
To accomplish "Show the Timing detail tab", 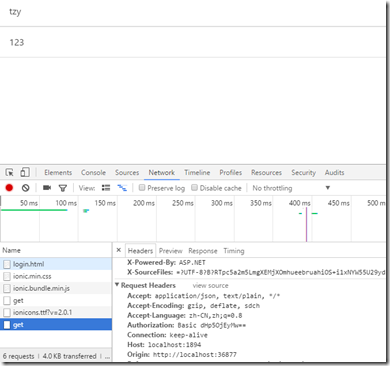I will 234,251.
